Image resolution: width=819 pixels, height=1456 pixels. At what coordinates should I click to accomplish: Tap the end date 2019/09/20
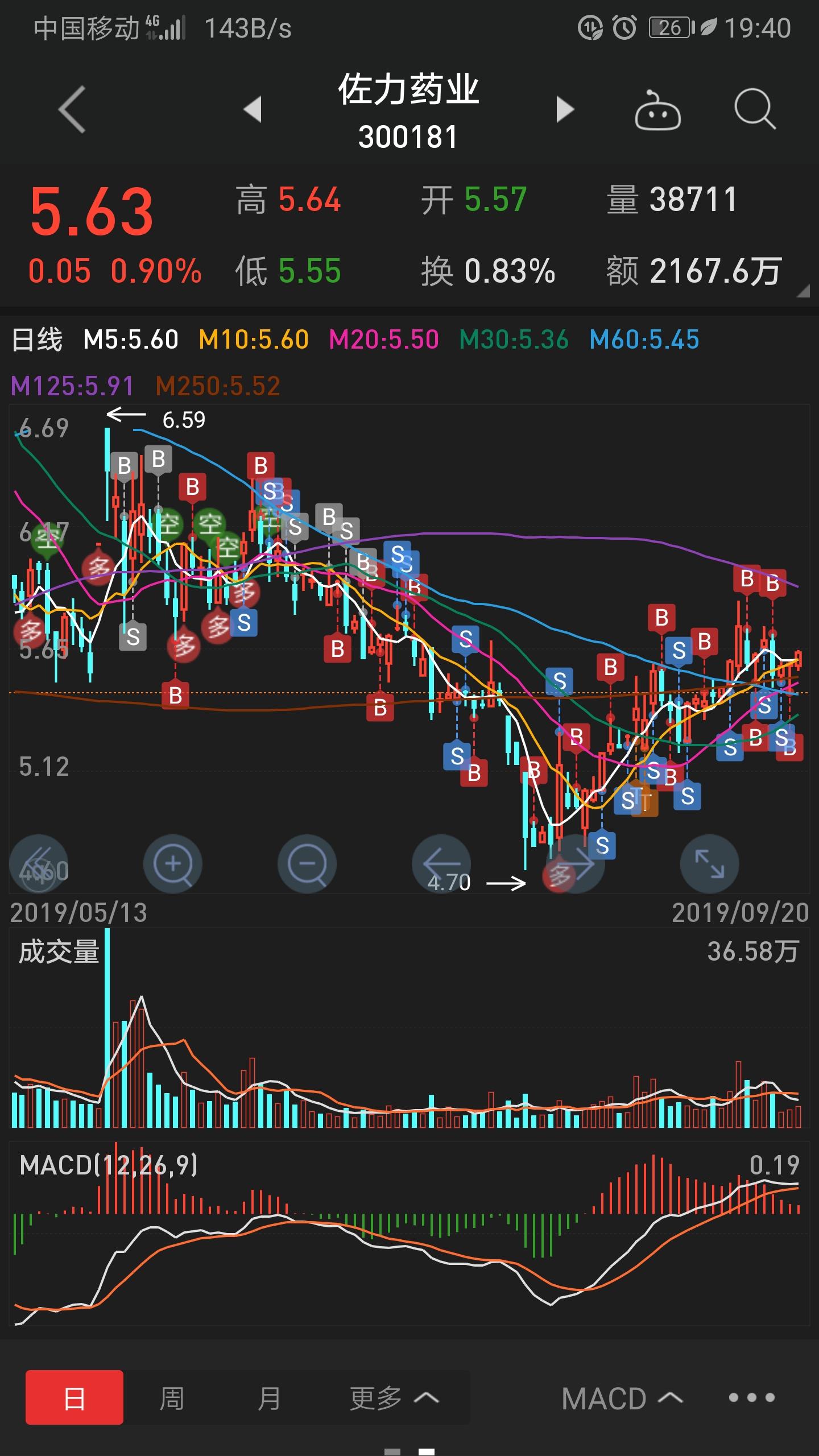point(741,913)
